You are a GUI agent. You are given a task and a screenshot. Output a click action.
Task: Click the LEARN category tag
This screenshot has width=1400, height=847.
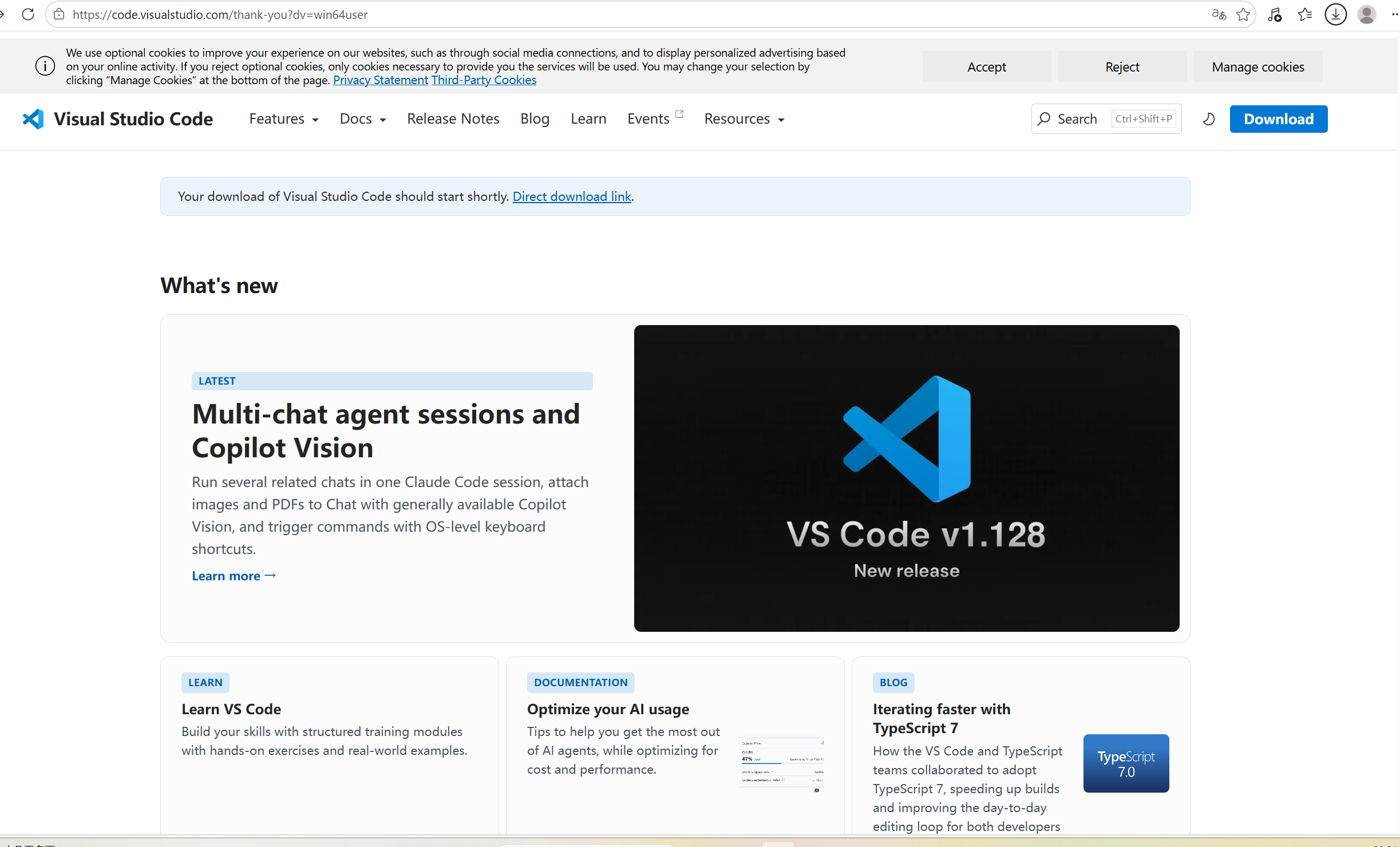point(205,682)
